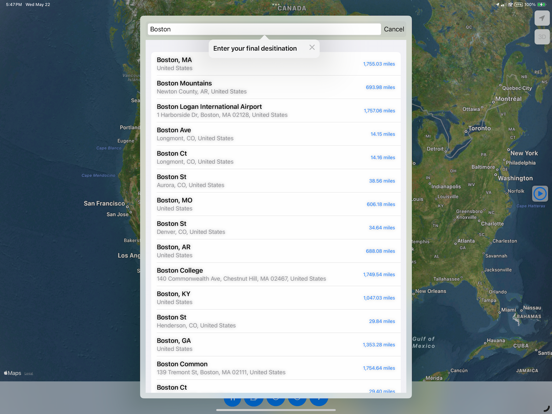Tap the 1,749.54 miles distance label
This screenshot has height=414, width=552.
coord(379,275)
